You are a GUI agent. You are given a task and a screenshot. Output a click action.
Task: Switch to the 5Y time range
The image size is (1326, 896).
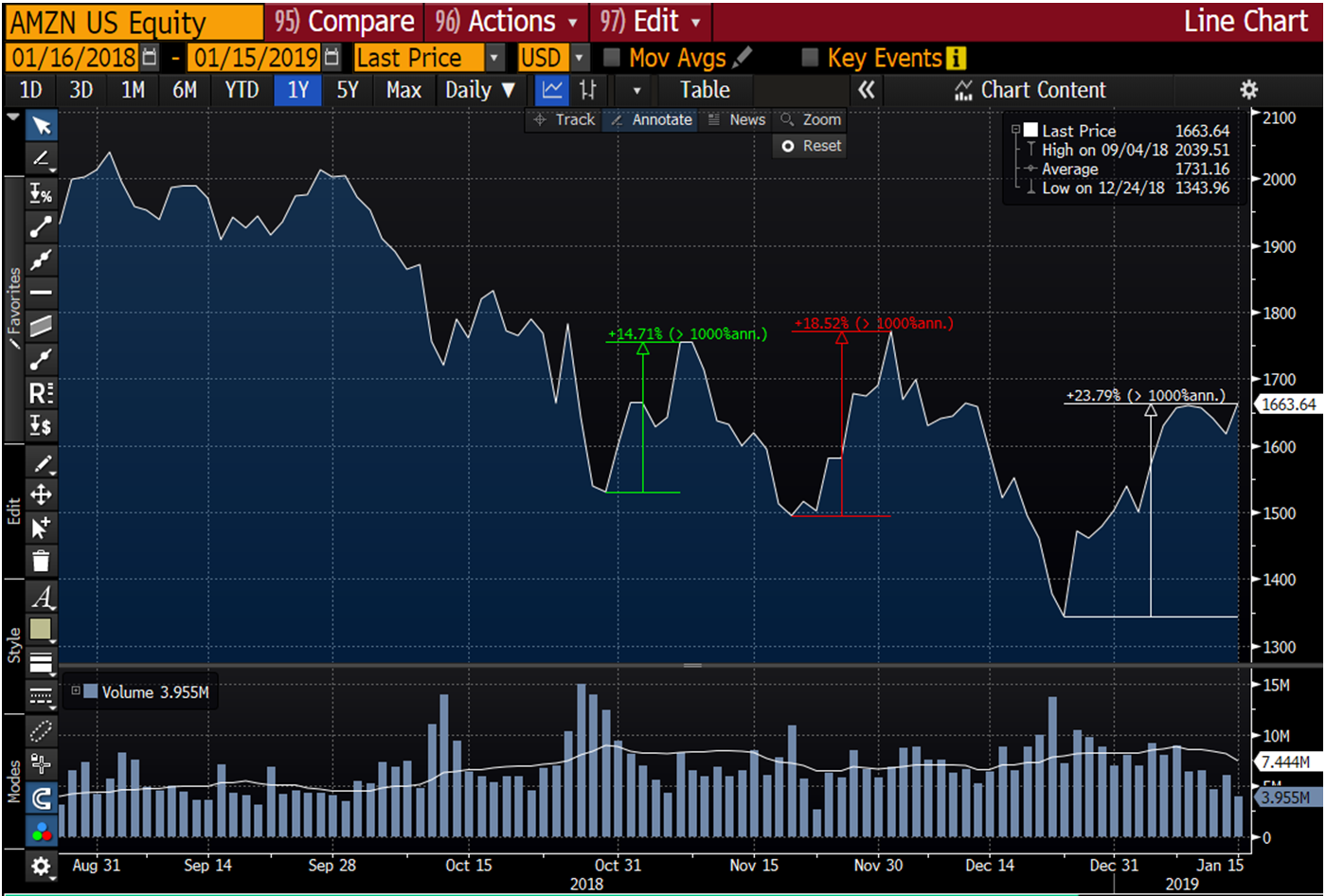[x=348, y=91]
